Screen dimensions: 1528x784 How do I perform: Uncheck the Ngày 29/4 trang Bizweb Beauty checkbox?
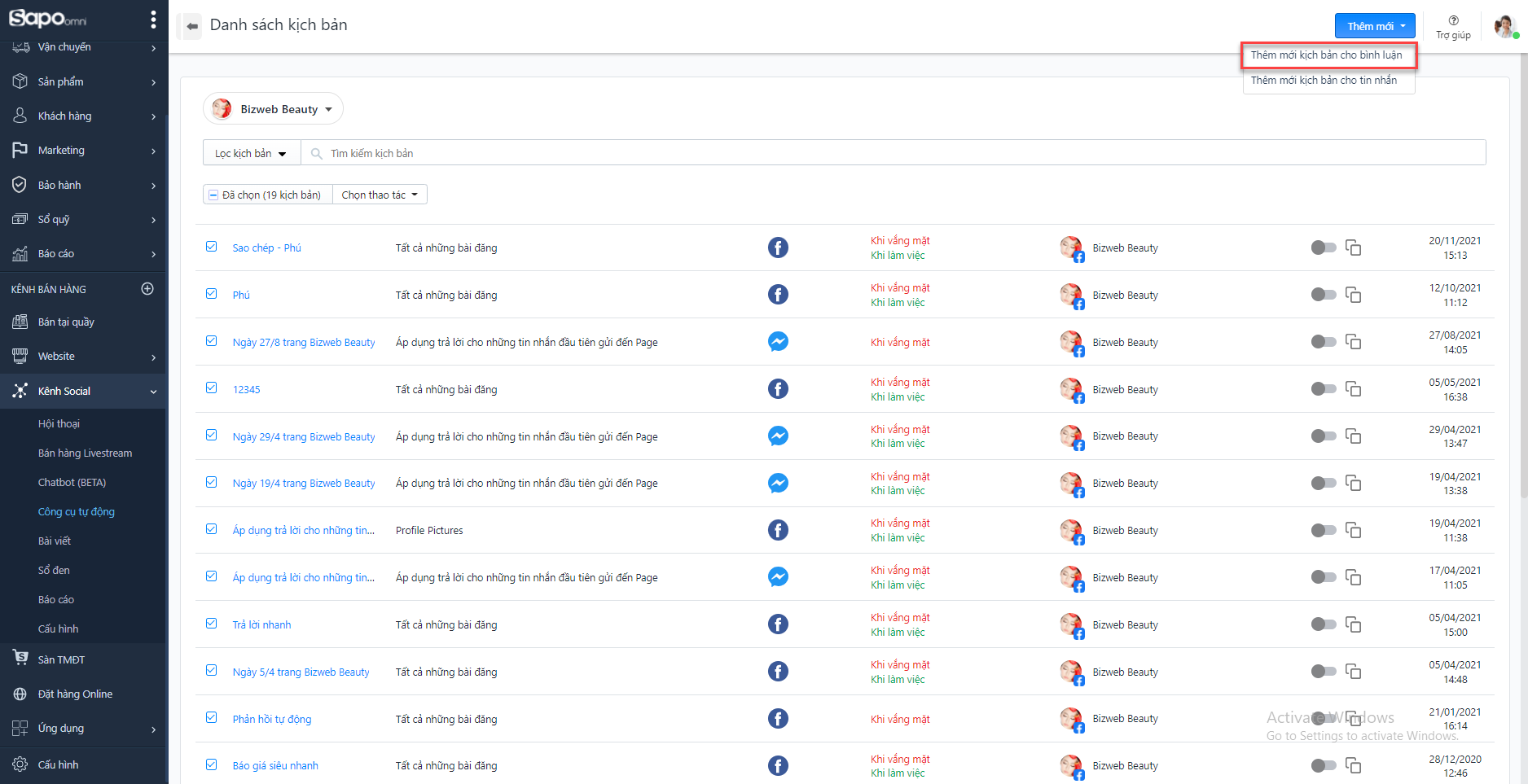pos(212,436)
